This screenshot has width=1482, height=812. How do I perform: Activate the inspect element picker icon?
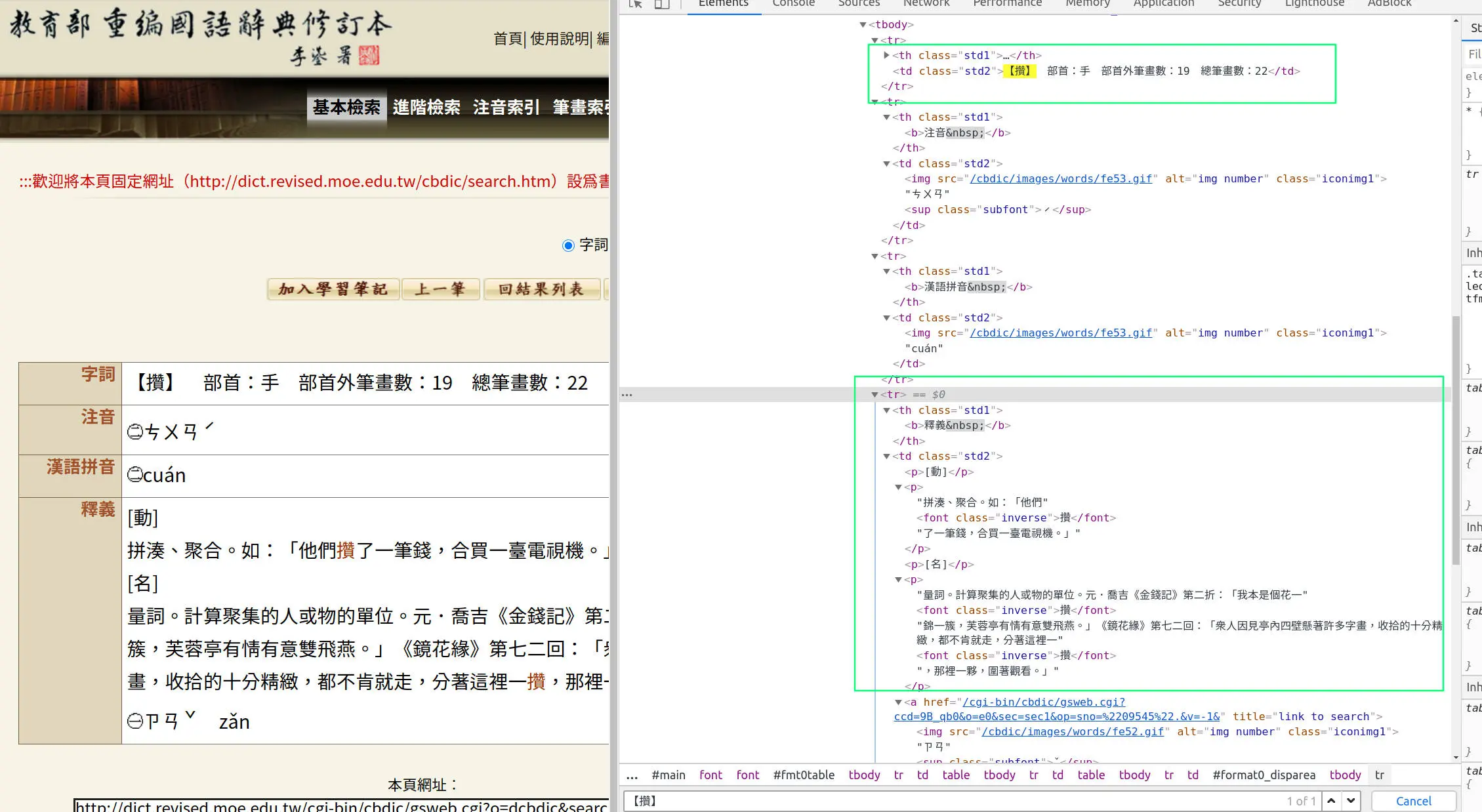634,4
